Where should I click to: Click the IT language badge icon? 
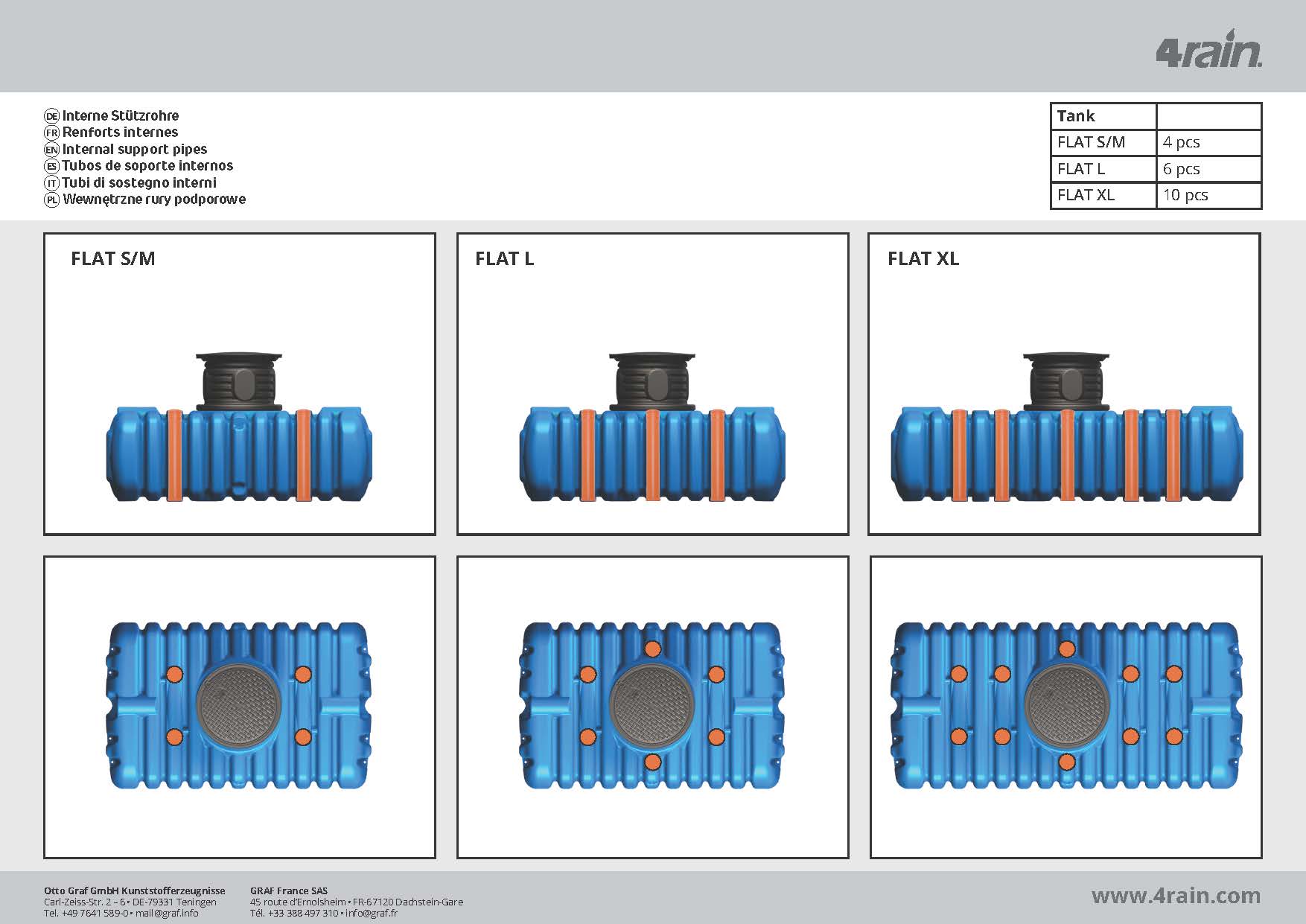click(51, 183)
